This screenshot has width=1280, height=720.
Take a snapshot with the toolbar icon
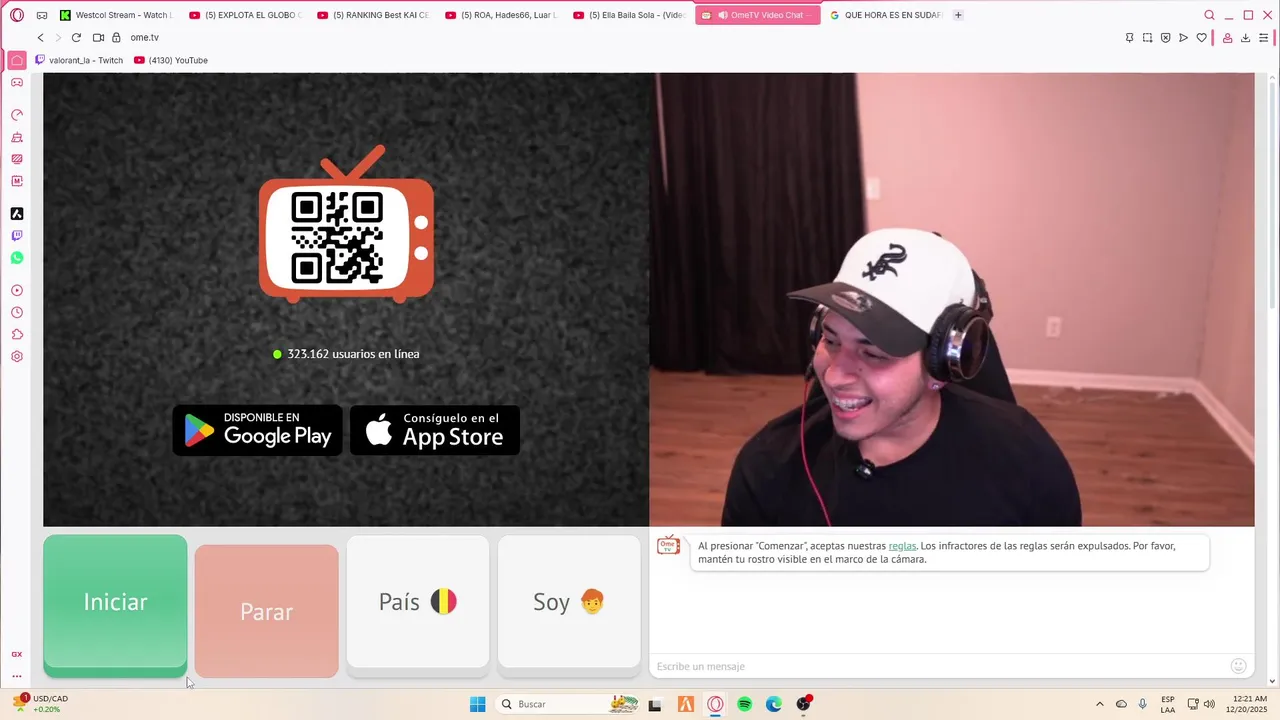tap(1147, 38)
